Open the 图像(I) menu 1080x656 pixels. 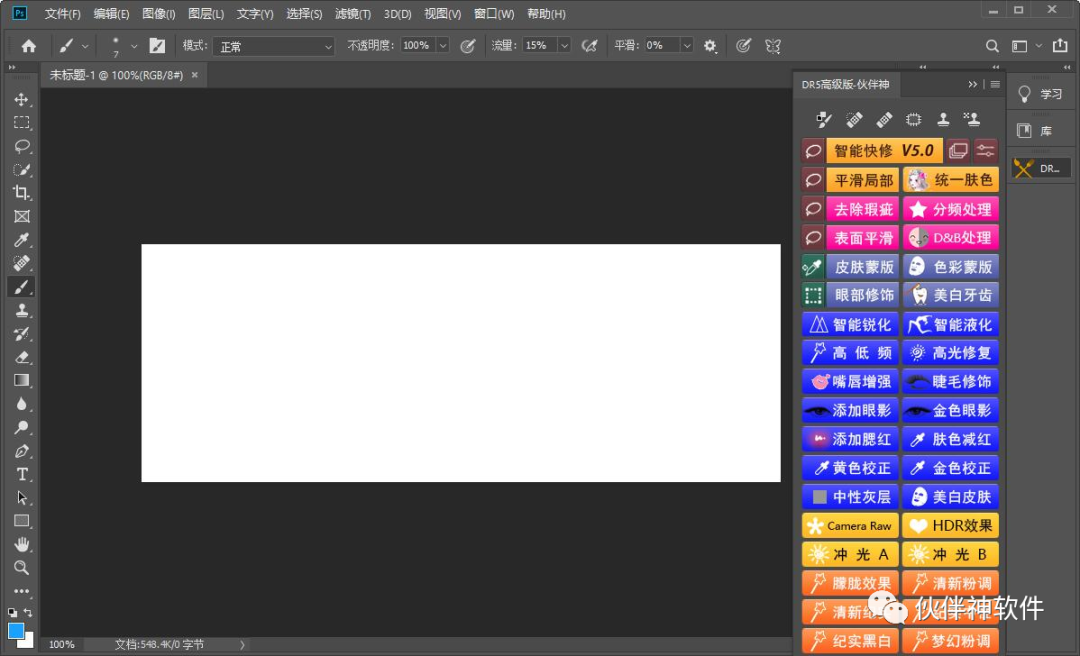[158, 14]
